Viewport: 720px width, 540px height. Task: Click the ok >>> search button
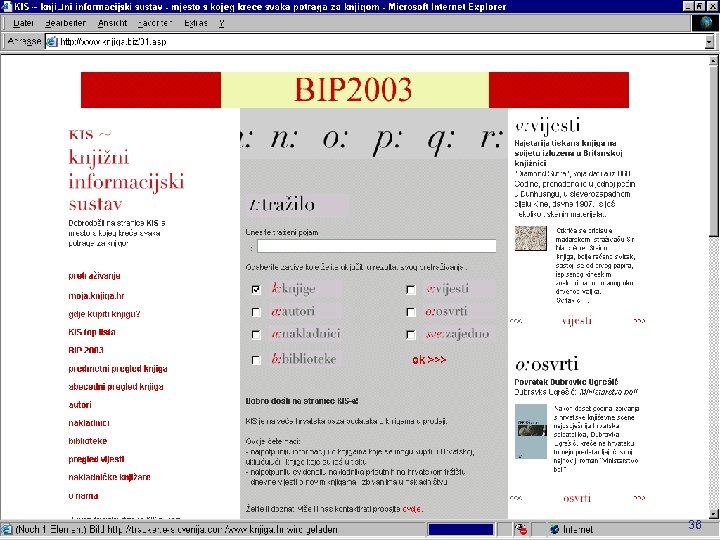(x=429, y=360)
